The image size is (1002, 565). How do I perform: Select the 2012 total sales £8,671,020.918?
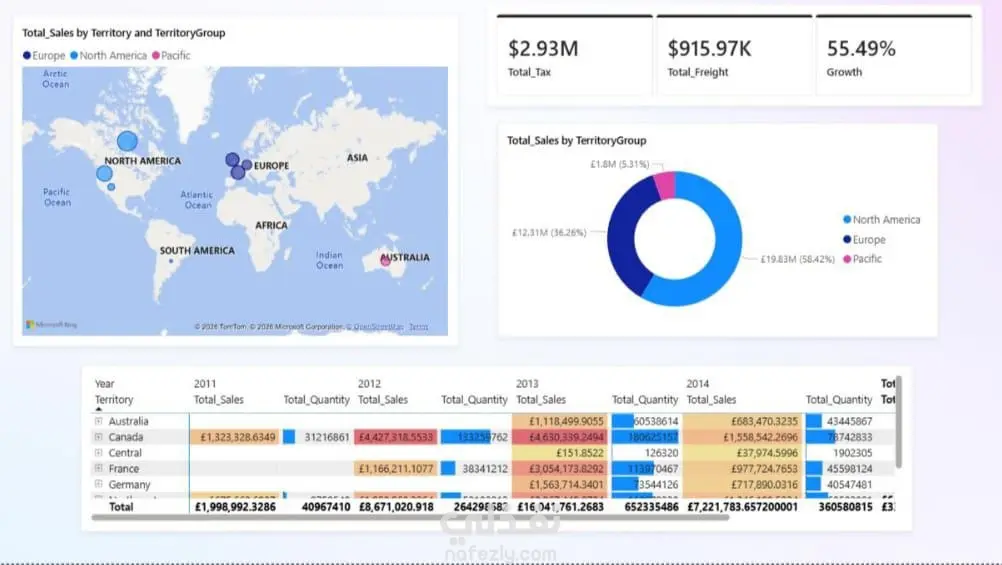coord(396,507)
